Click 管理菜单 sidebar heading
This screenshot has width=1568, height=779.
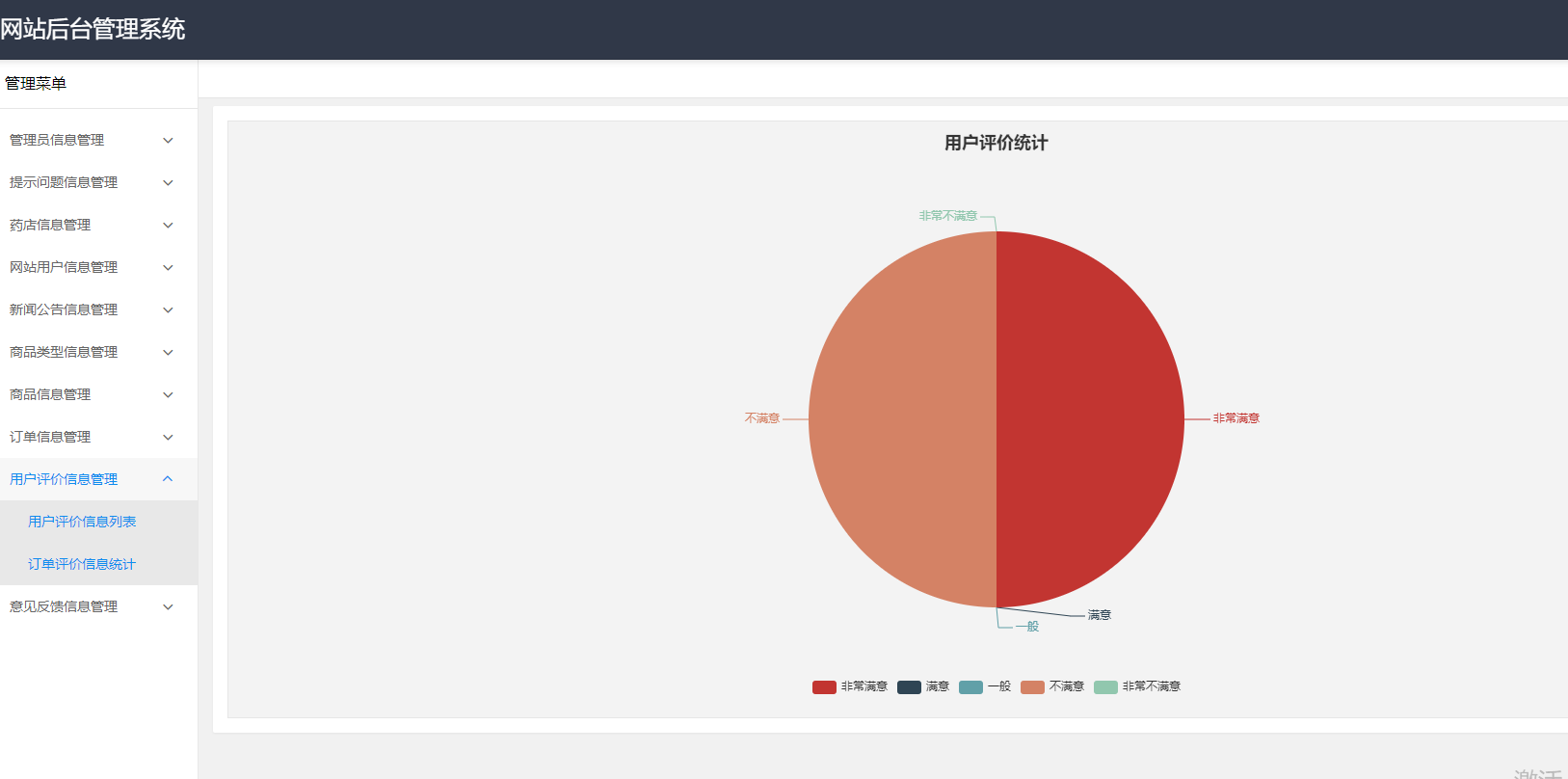click(36, 84)
